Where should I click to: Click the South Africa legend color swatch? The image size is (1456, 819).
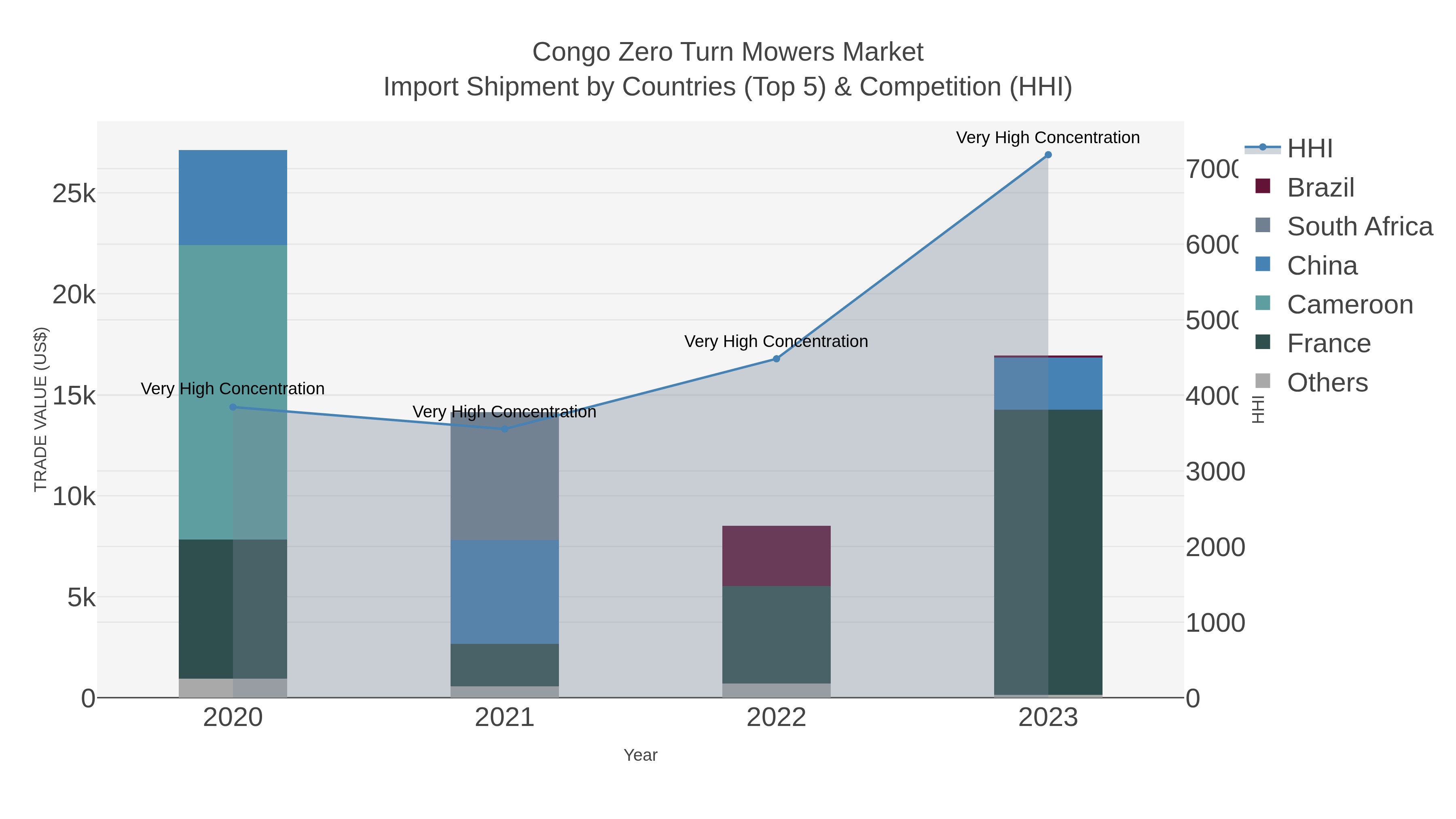(x=1263, y=225)
